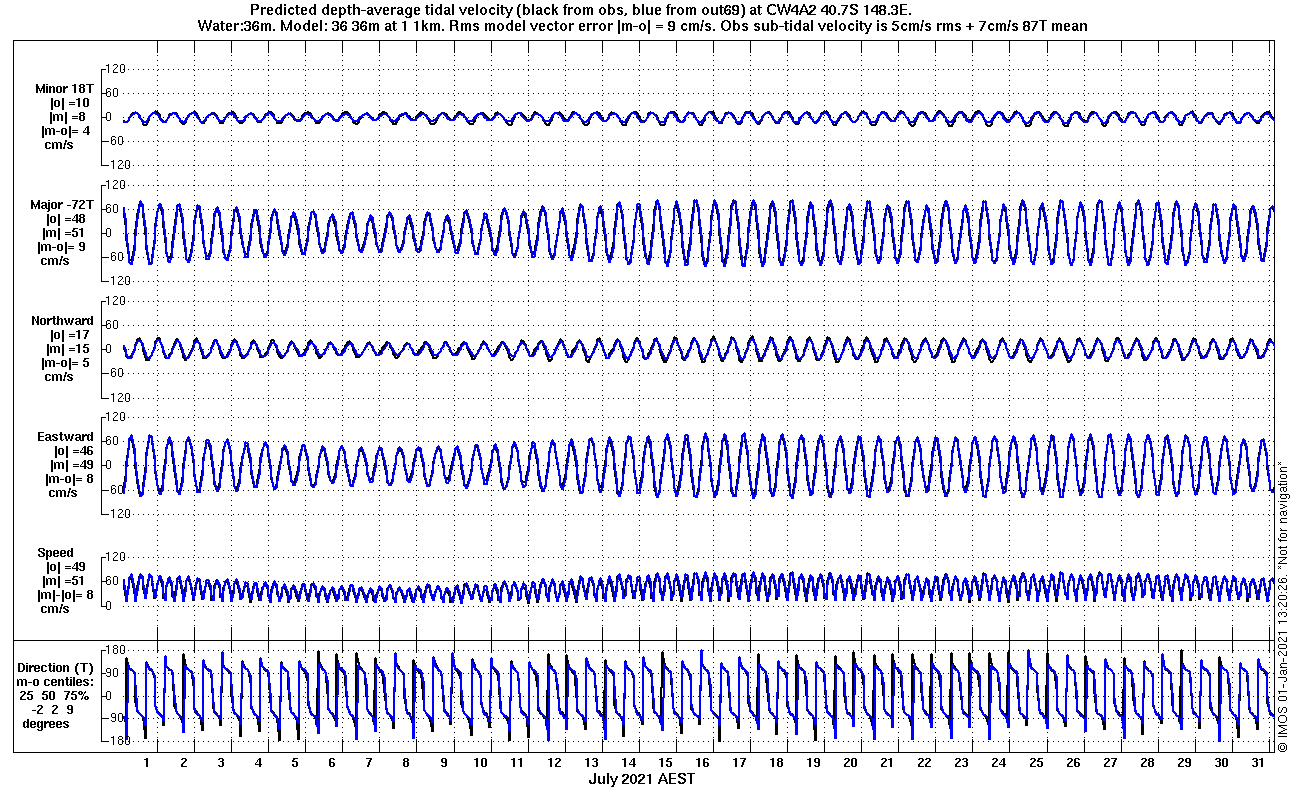
Task: Click '|m-o|= 8' in the Eastward panel
Action: 69,479
